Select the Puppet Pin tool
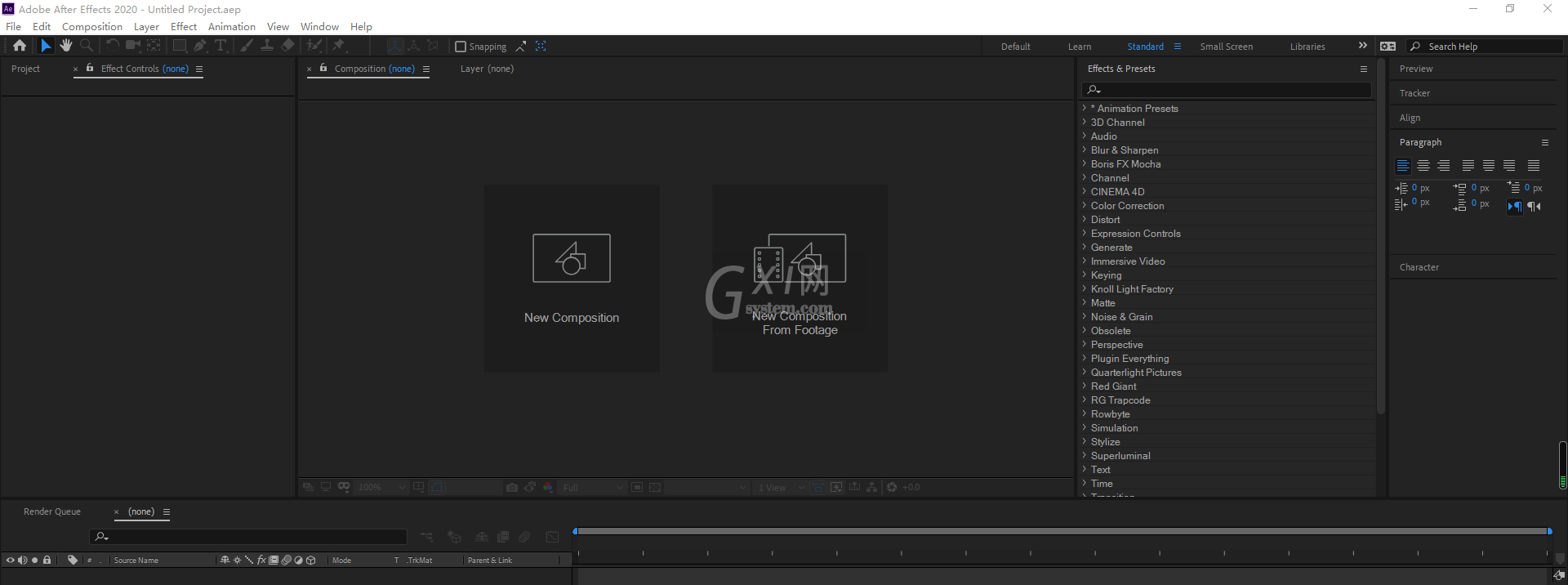The height and width of the screenshot is (585, 1568). click(x=339, y=46)
